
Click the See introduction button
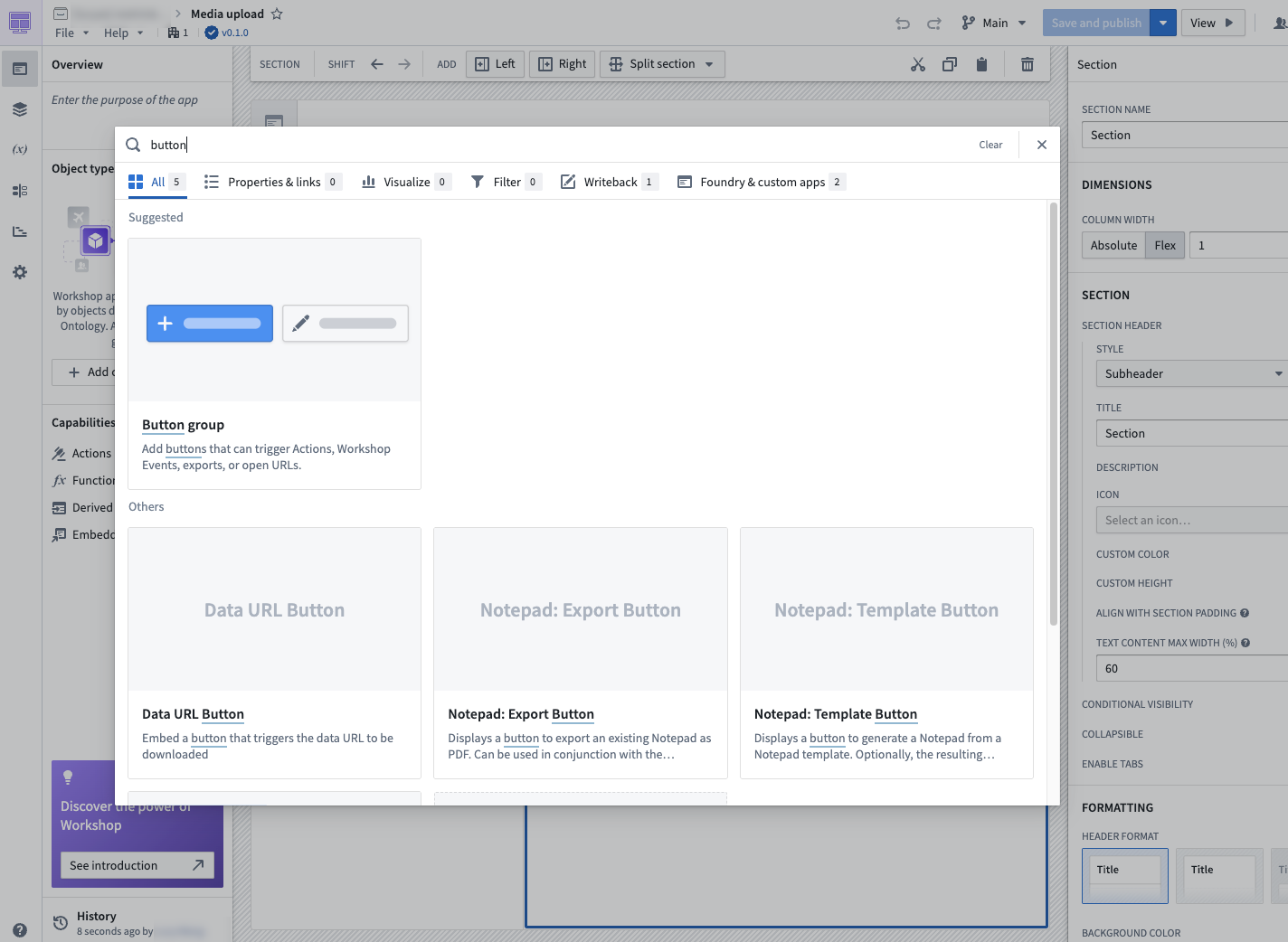point(137,865)
